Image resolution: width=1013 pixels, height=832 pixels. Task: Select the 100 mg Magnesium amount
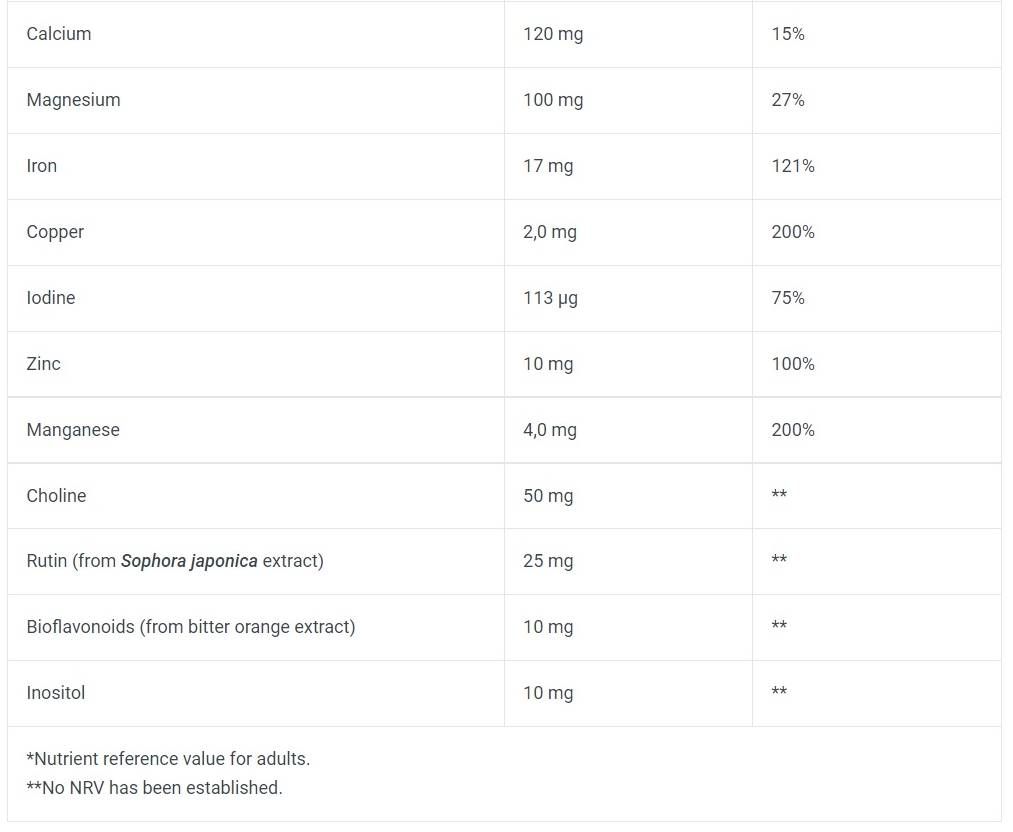pyautogui.click(x=553, y=100)
